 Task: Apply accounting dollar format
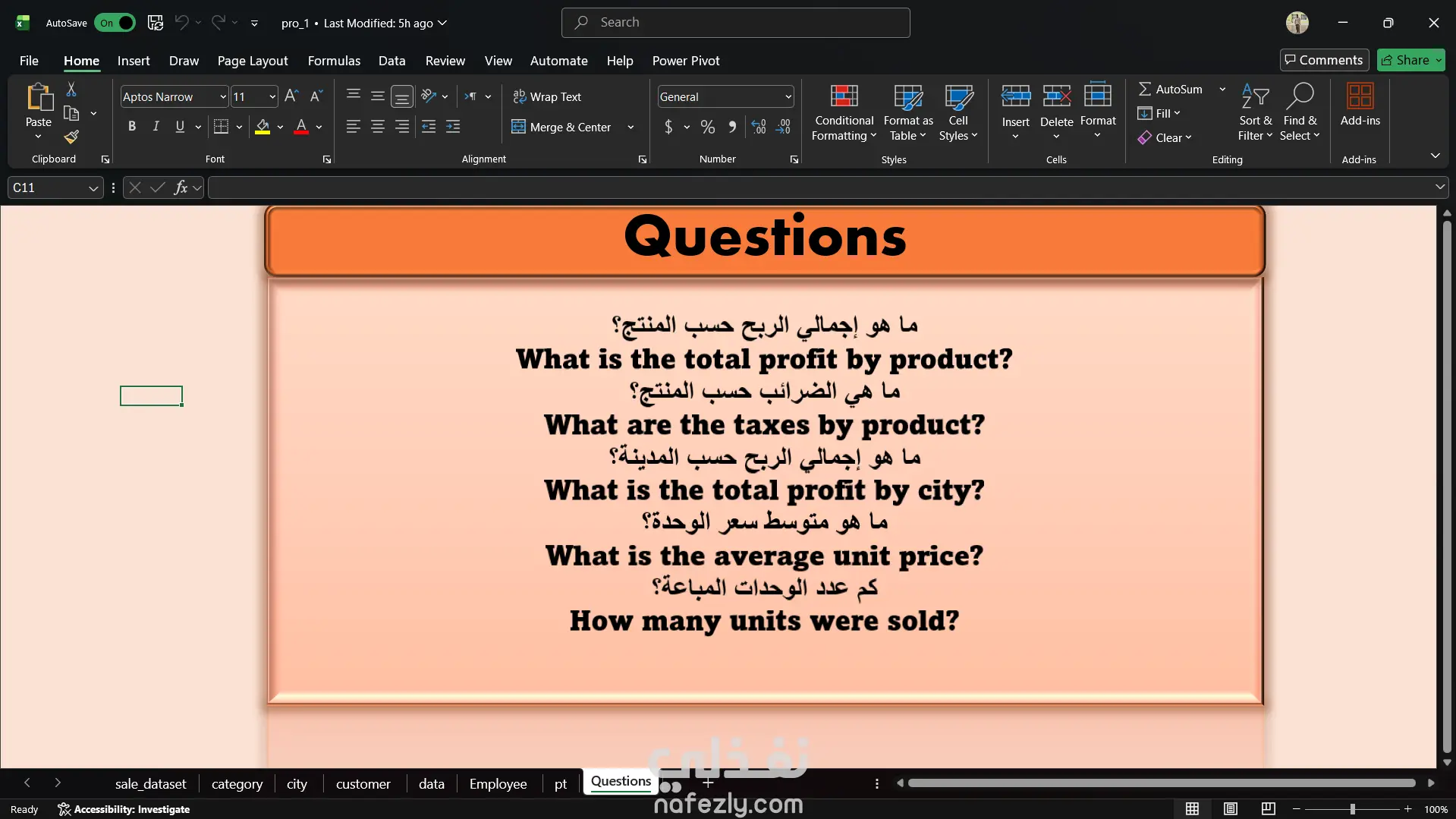[x=668, y=127]
